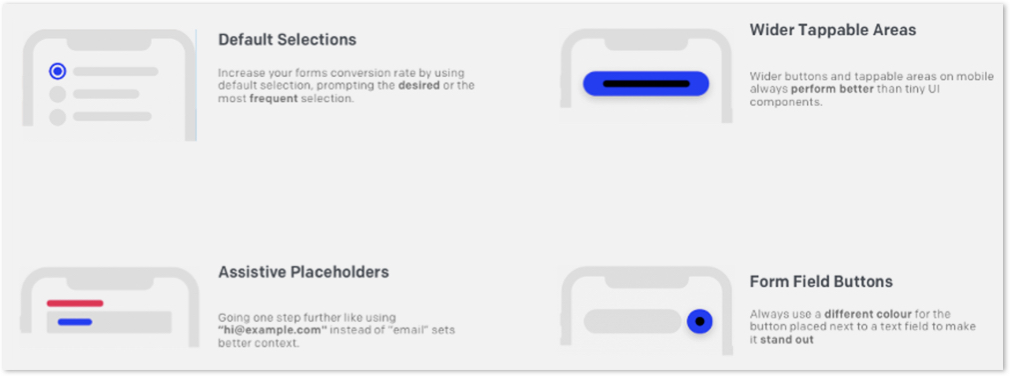Select the blue selected radio button

point(58,71)
